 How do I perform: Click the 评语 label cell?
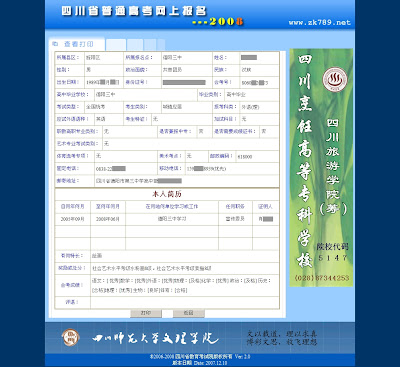tap(72, 302)
